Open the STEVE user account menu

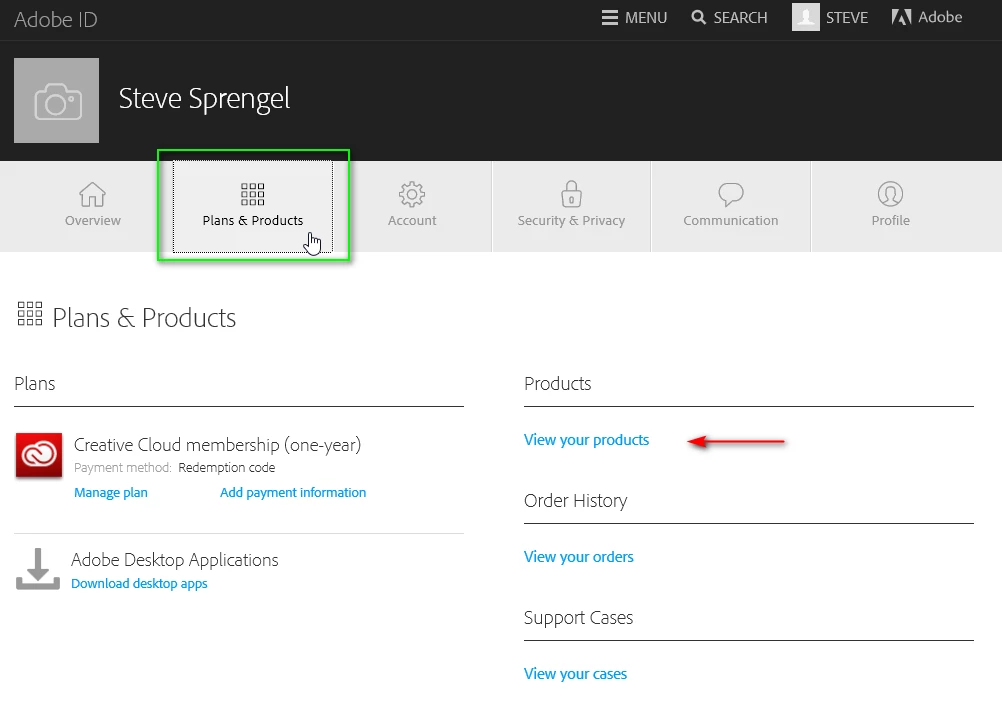830,18
